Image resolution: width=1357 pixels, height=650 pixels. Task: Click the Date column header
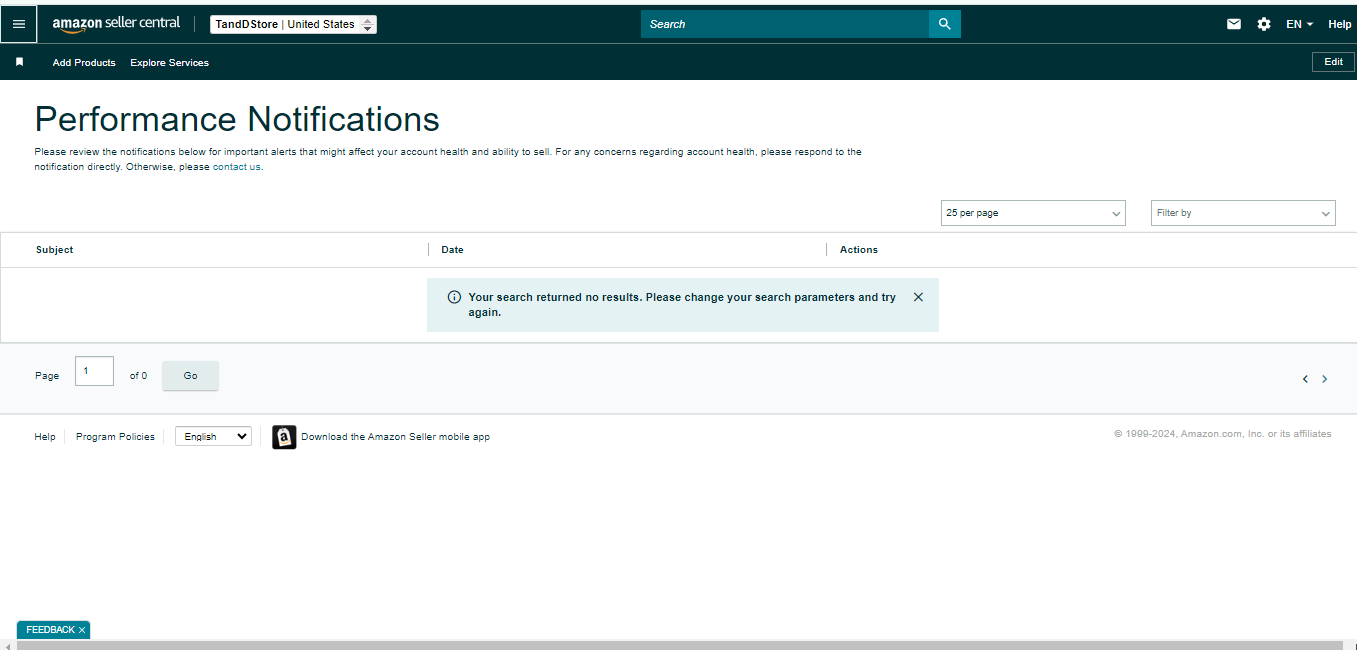tap(452, 250)
